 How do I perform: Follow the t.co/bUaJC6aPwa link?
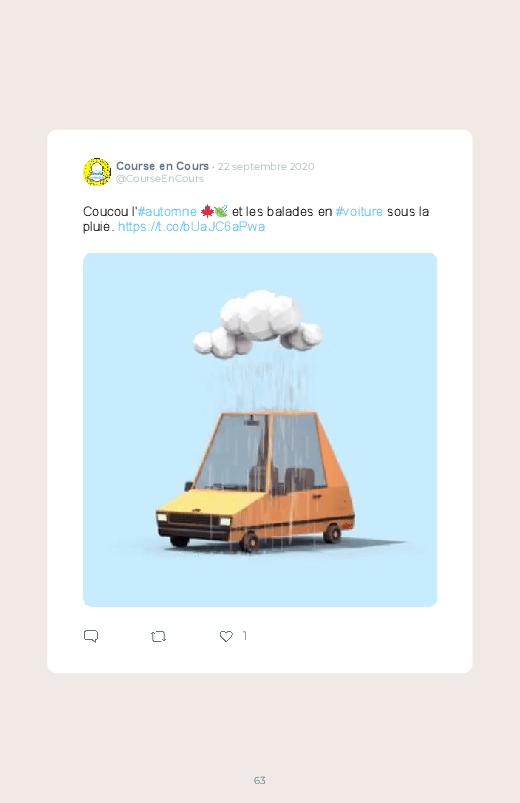[x=191, y=226]
